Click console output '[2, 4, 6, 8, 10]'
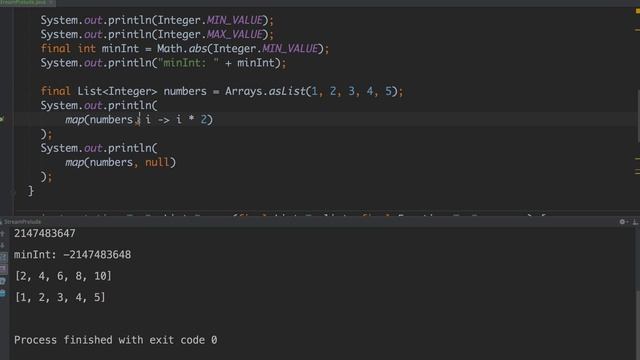This screenshot has width=640, height=360. click(x=63, y=276)
